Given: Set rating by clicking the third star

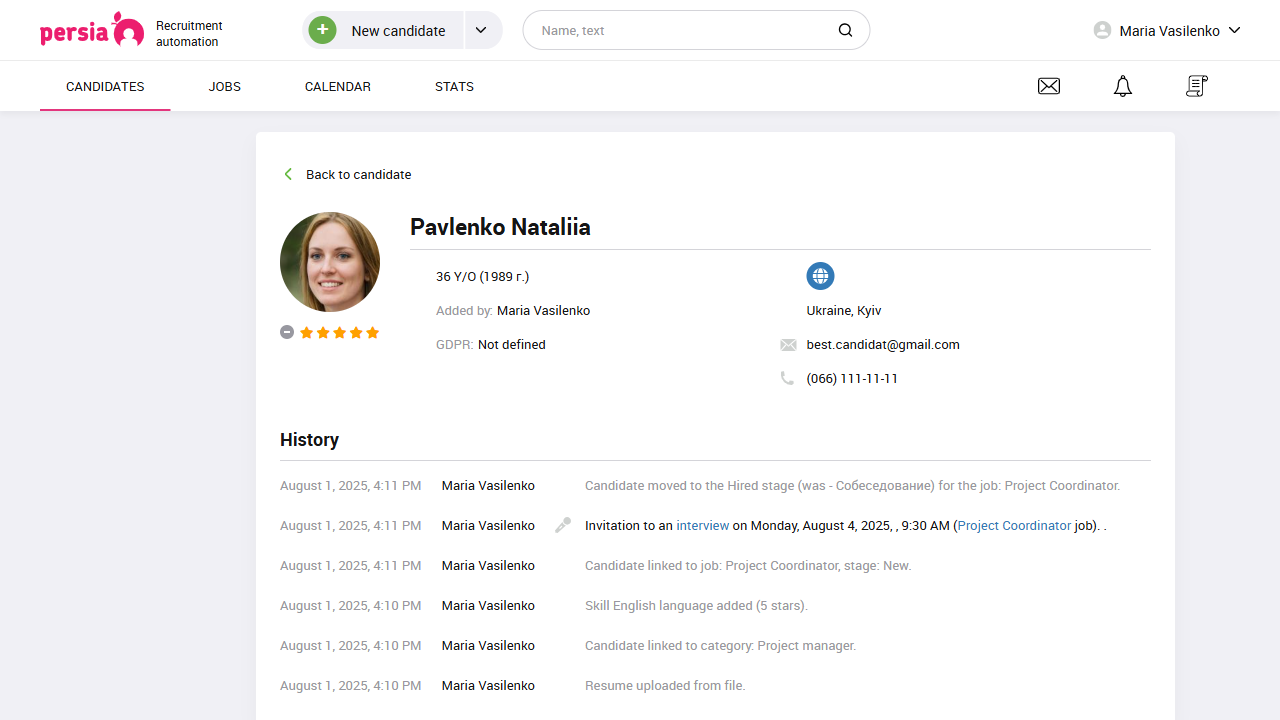Looking at the screenshot, I should (x=339, y=332).
